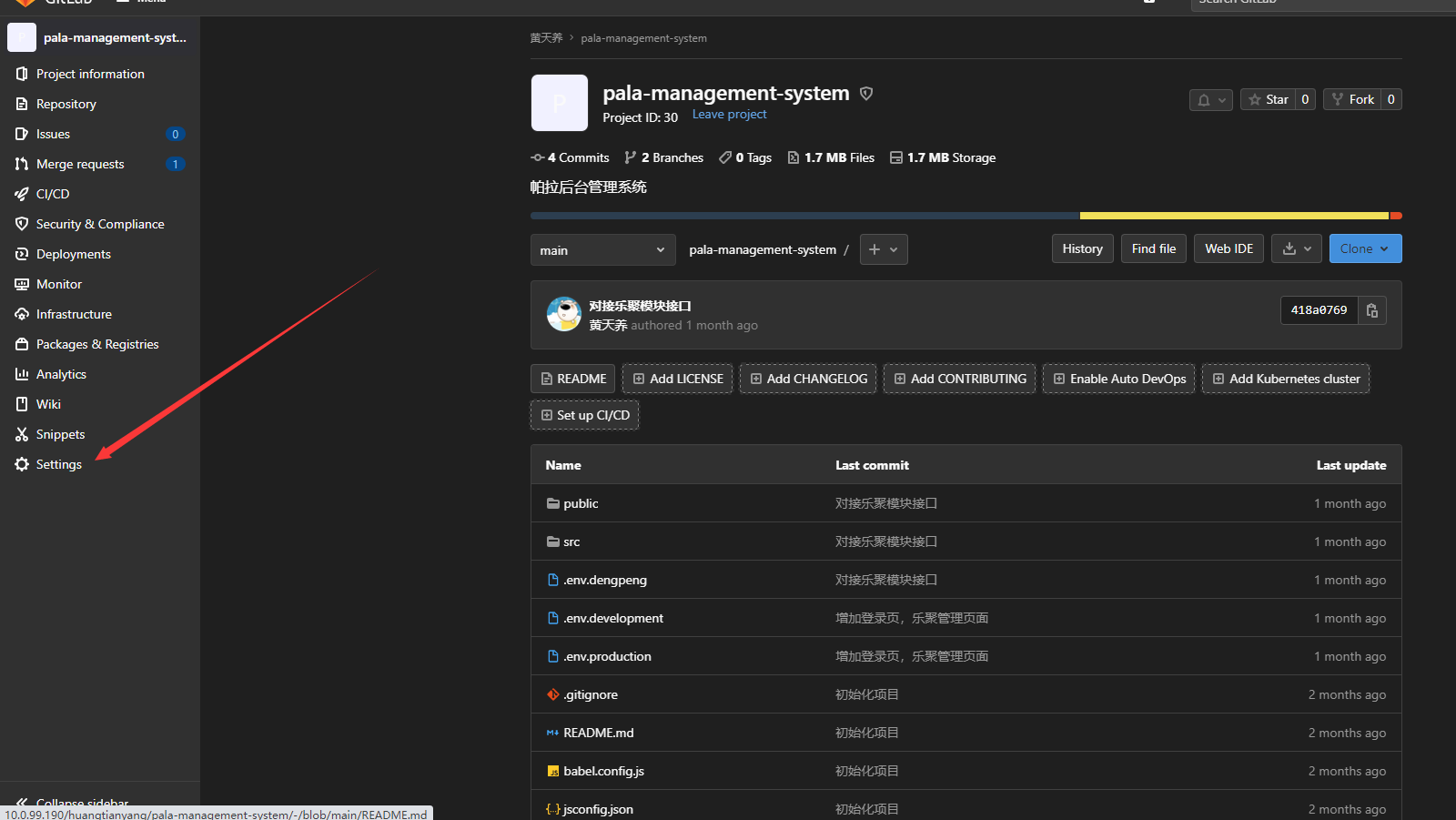1456x820 pixels.
Task: Star the project
Action: [1269, 99]
